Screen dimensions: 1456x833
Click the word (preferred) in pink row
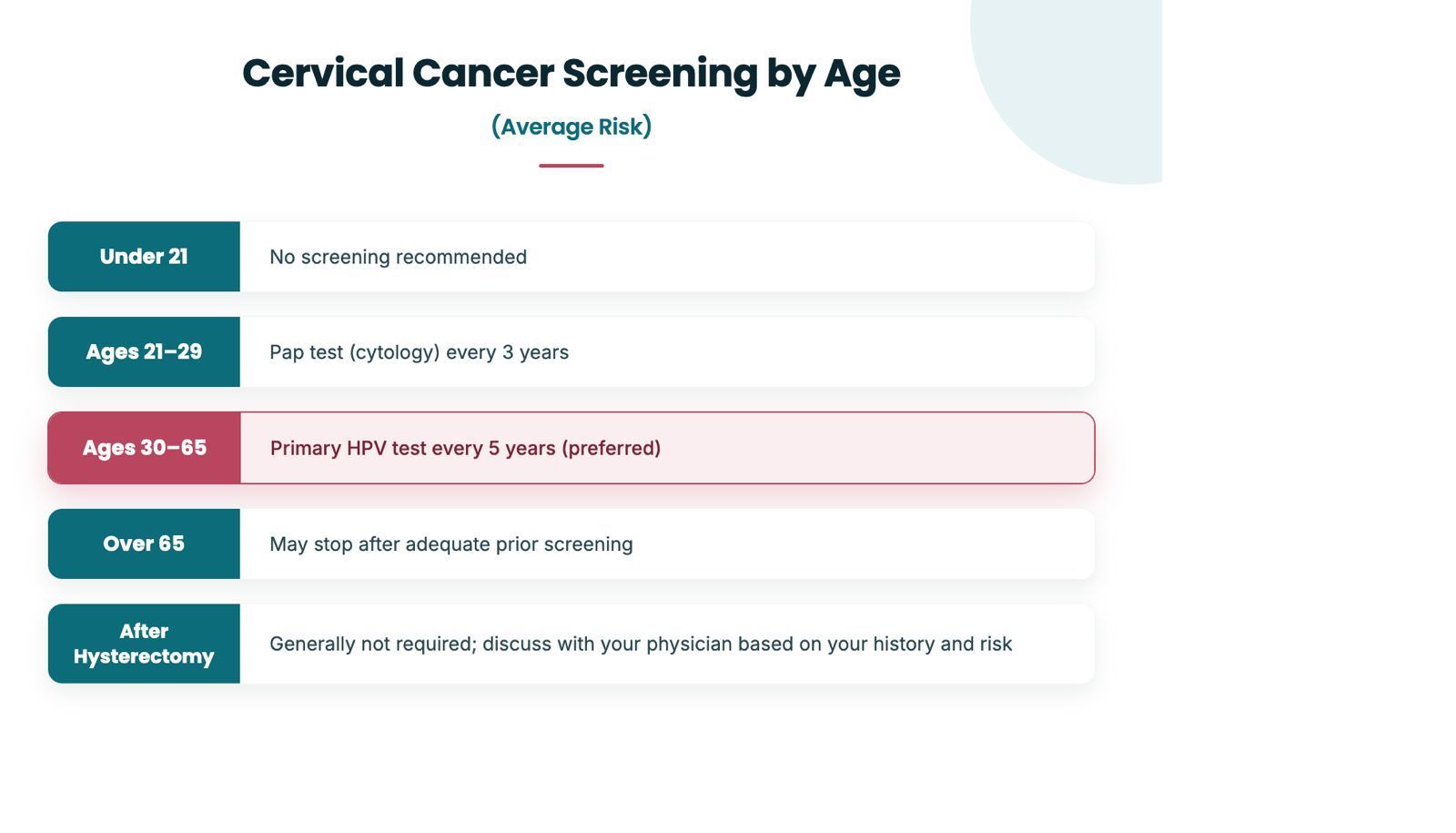[611, 448]
